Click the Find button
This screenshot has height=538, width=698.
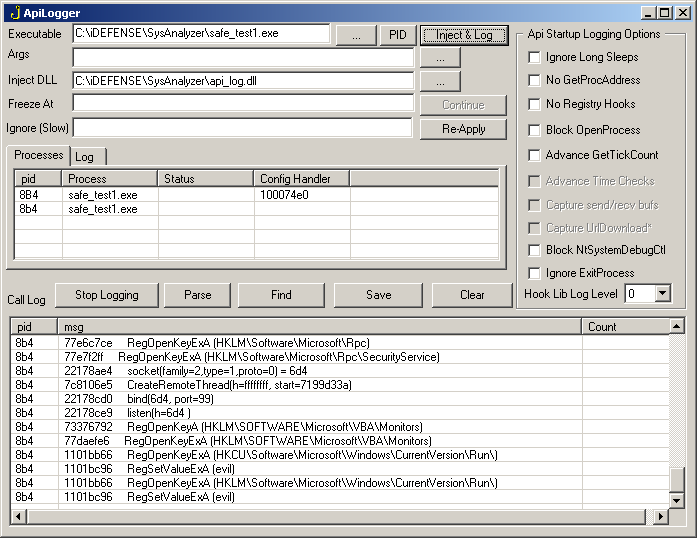point(281,295)
